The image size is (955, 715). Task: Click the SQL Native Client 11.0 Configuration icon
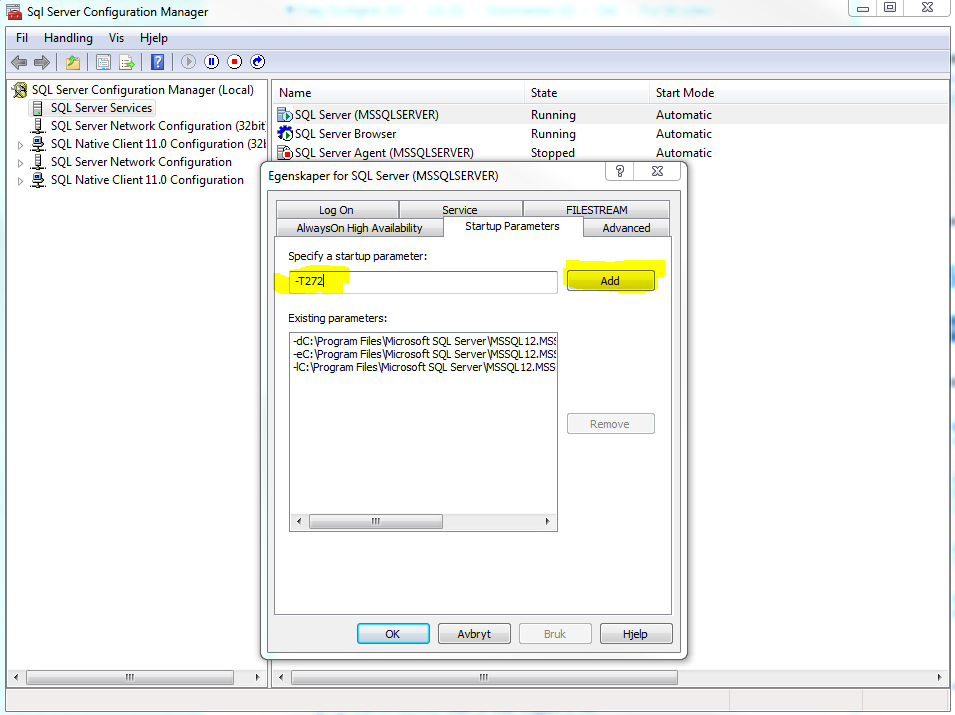38,180
